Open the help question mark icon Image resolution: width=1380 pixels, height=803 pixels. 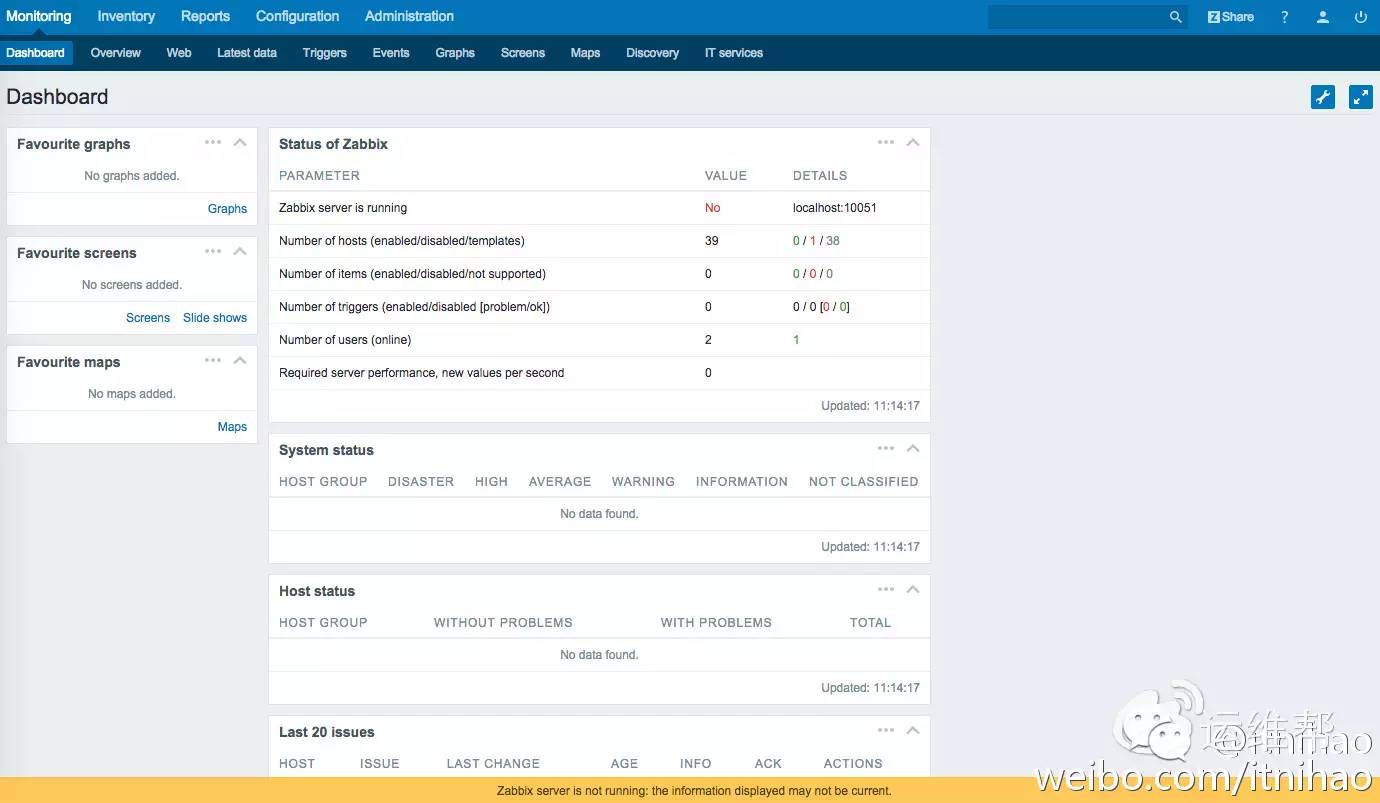1285,17
